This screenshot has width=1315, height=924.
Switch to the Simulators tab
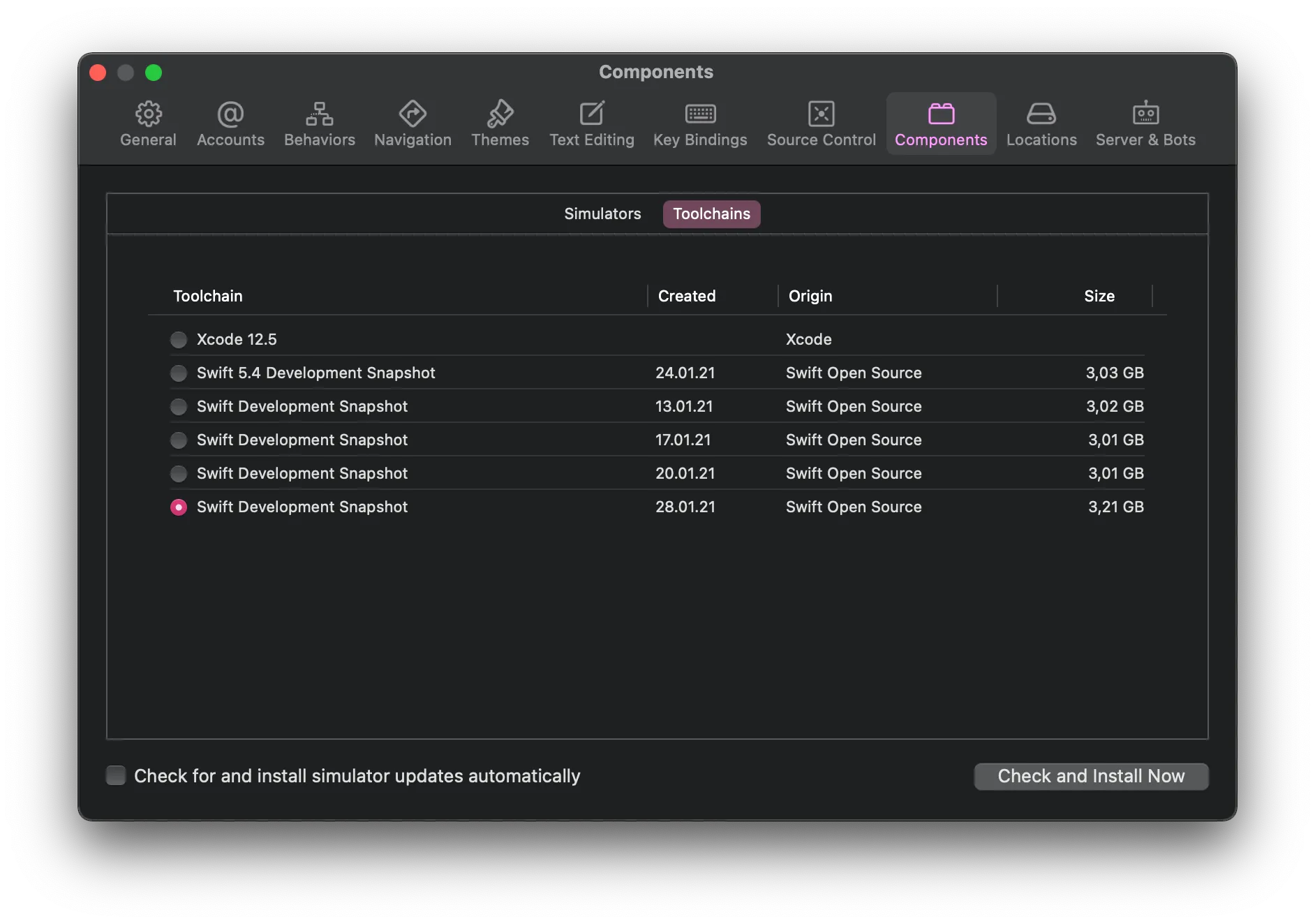pos(602,214)
